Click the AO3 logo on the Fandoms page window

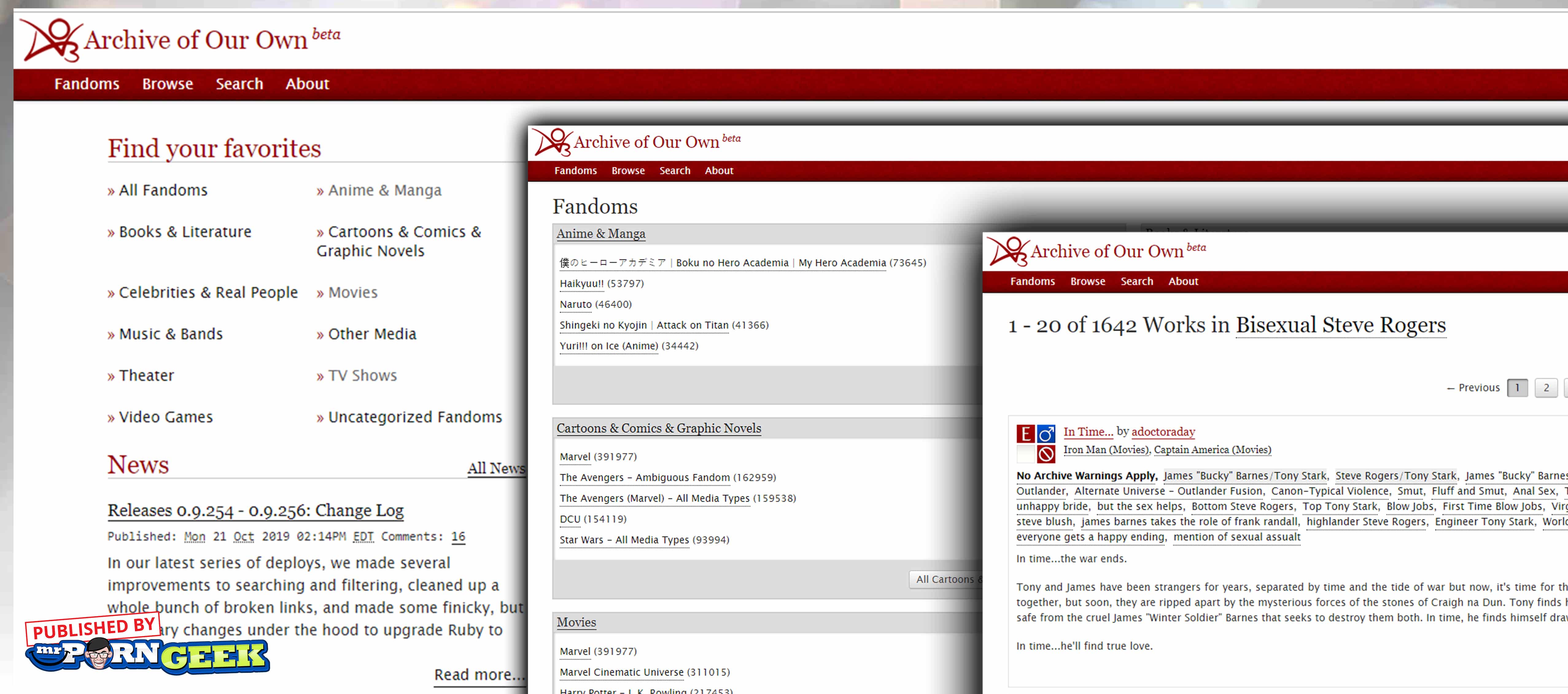(x=553, y=142)
